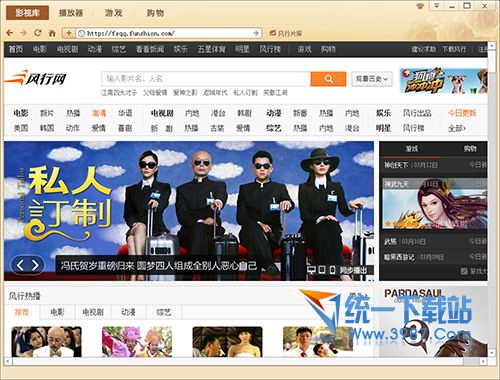The width and height of the screenshot is (500, 380).
Task: Open the second colorful clown video thumbnail
Action: (x=137, y=342)
